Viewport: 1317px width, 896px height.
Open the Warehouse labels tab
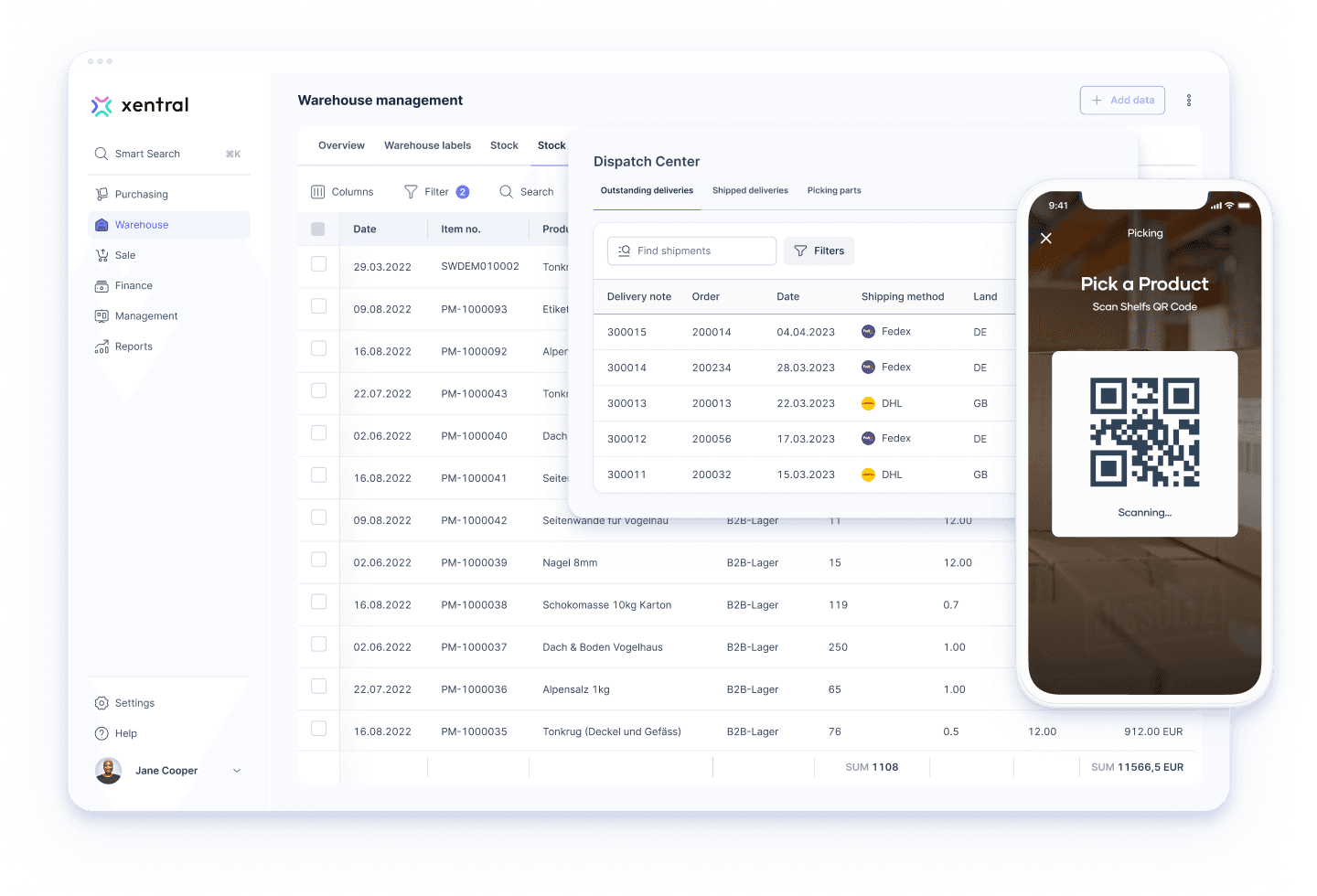click(427, 145)
